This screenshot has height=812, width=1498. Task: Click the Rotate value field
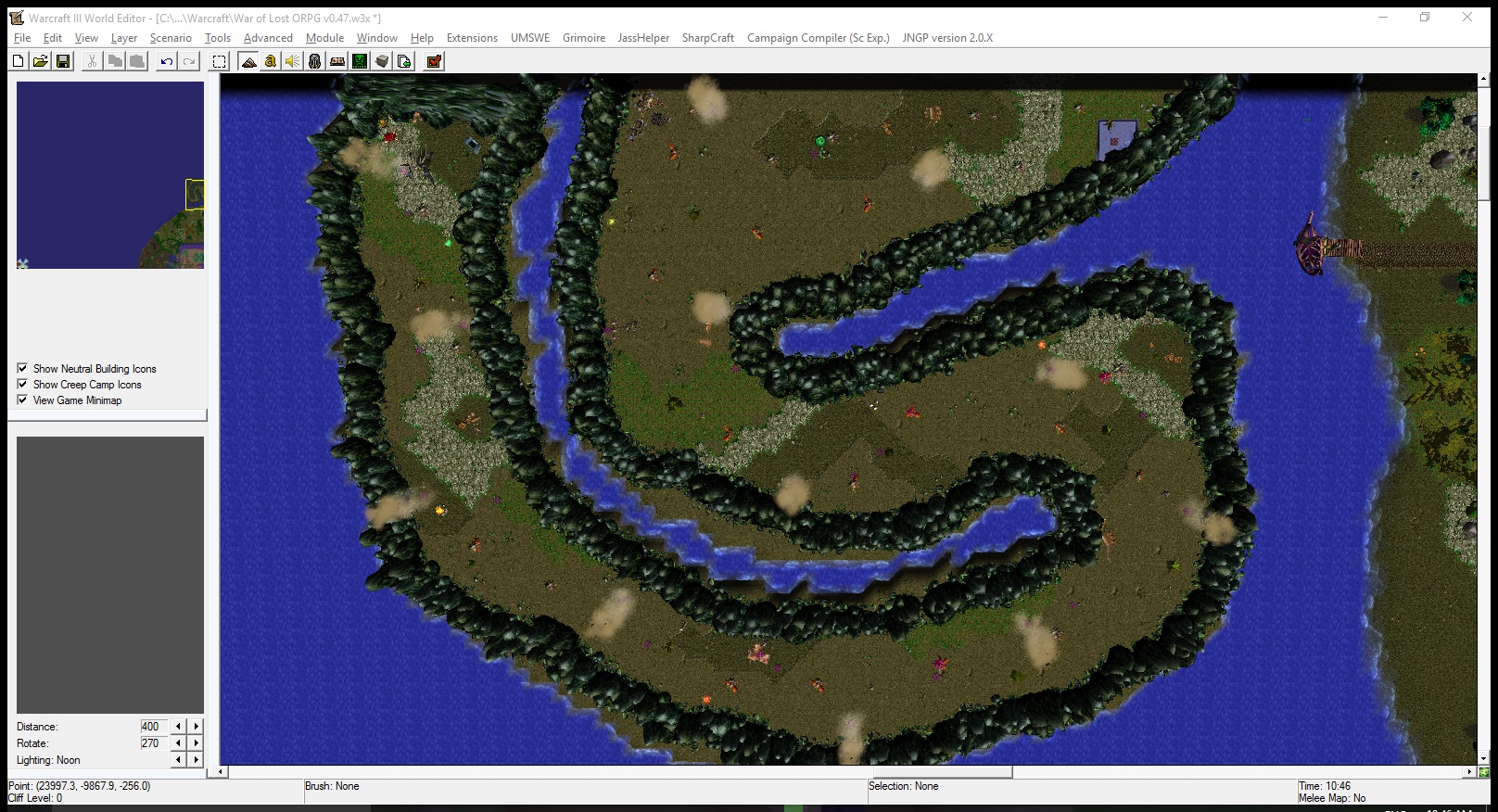153,743
